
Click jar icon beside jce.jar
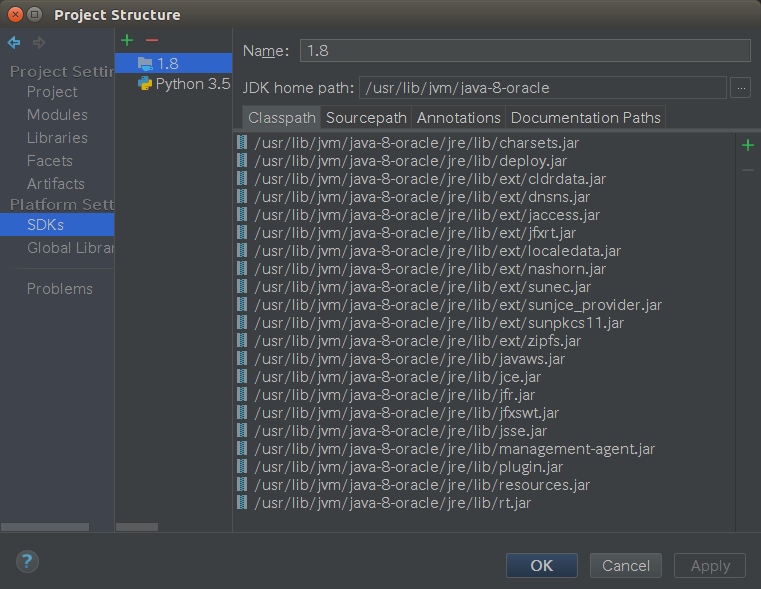pyautogui.click(x=242, y=376)
